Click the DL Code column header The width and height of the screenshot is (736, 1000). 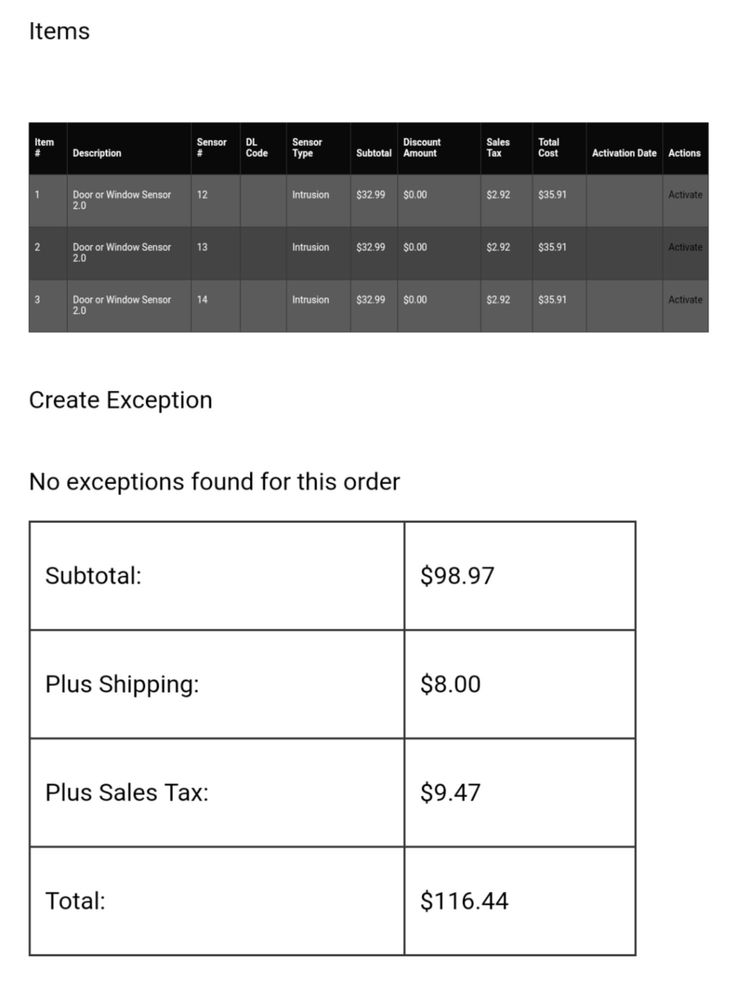tap(256, 147)
